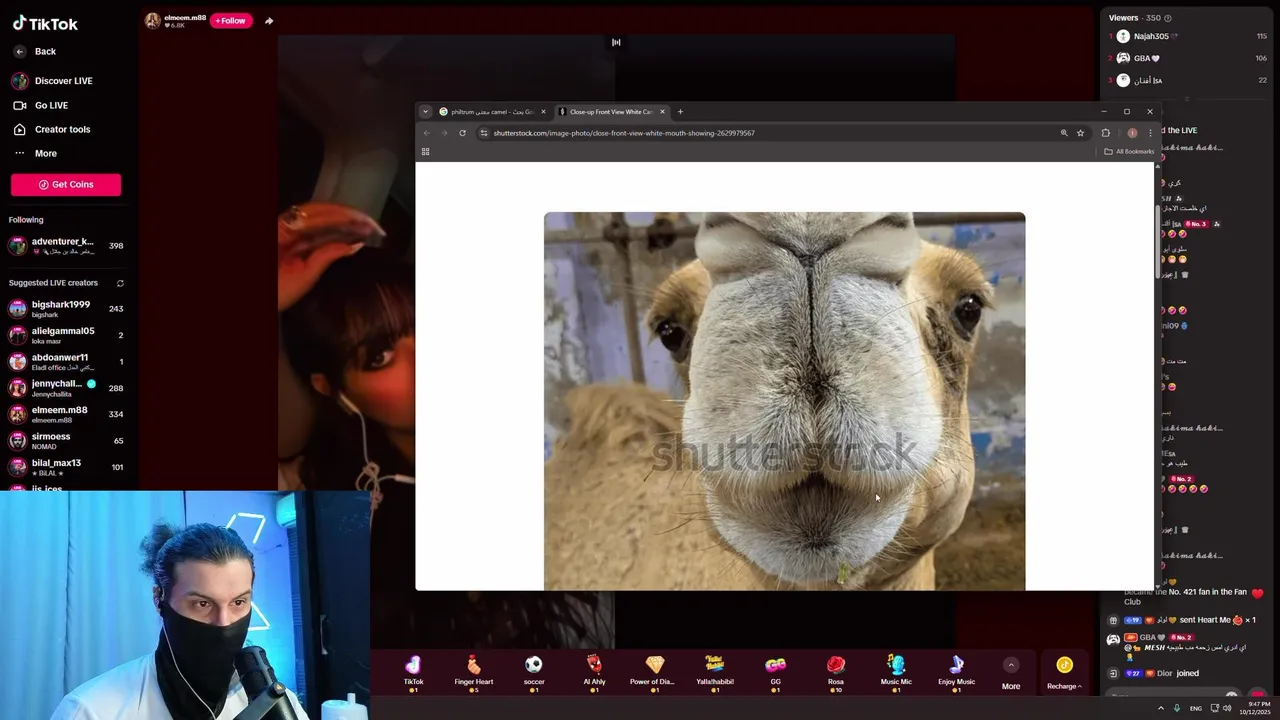This screenshot has height=720, width=1280.
Task: Close the philtrum camel Google tab
Action: coord(543,112)
